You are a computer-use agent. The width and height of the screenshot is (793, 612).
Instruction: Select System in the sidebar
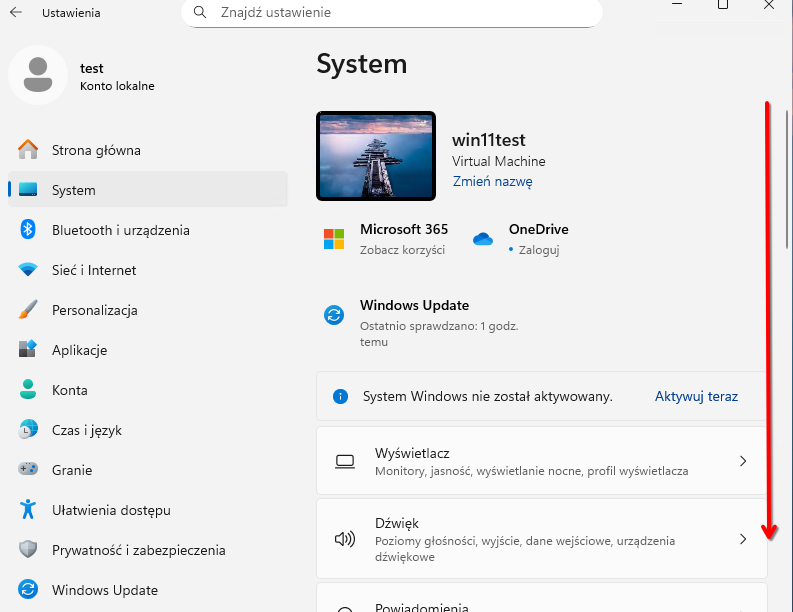[148, 190]
